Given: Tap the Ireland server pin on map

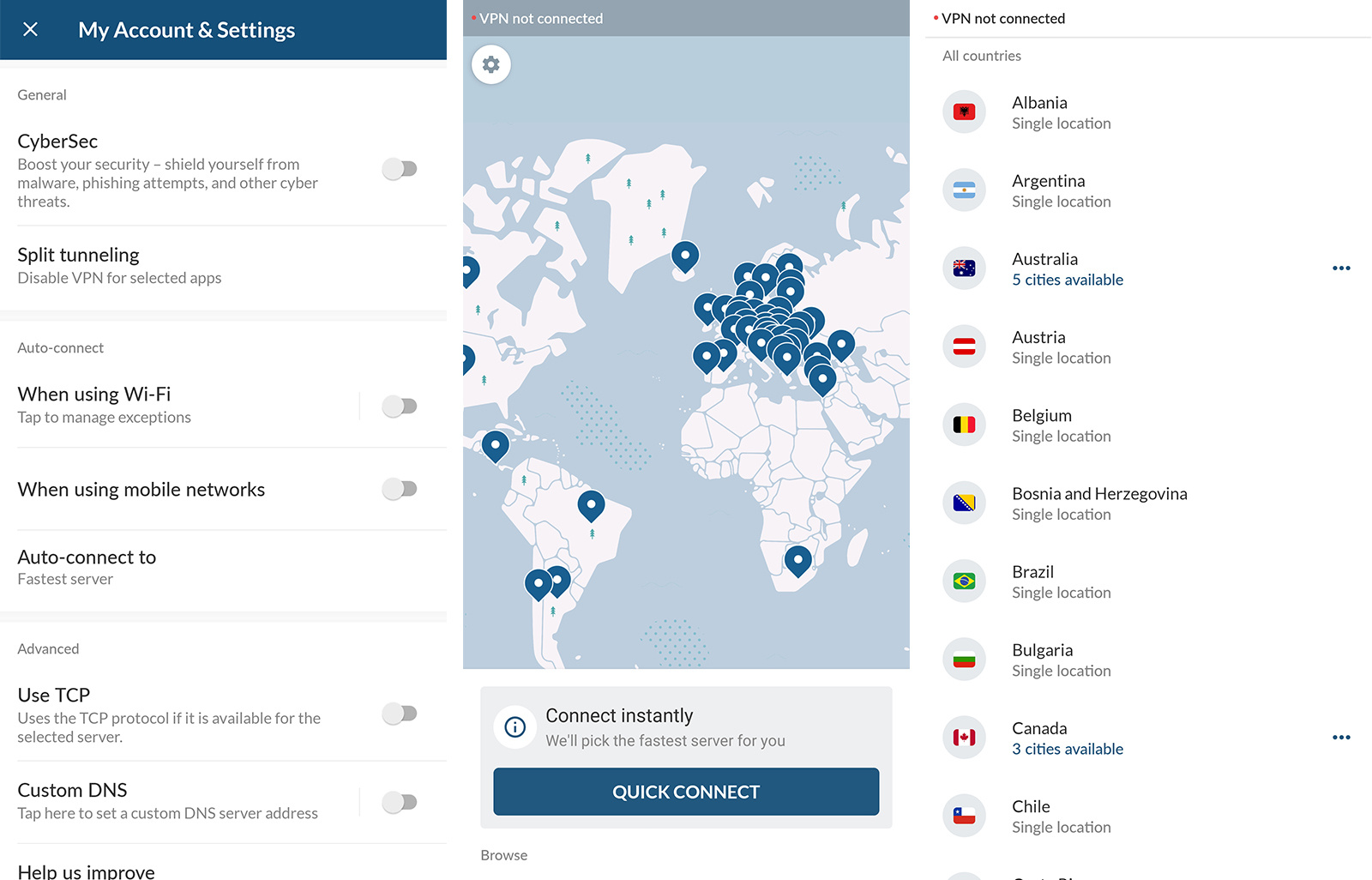Looking at the screenshot, I should coord(707,309).
